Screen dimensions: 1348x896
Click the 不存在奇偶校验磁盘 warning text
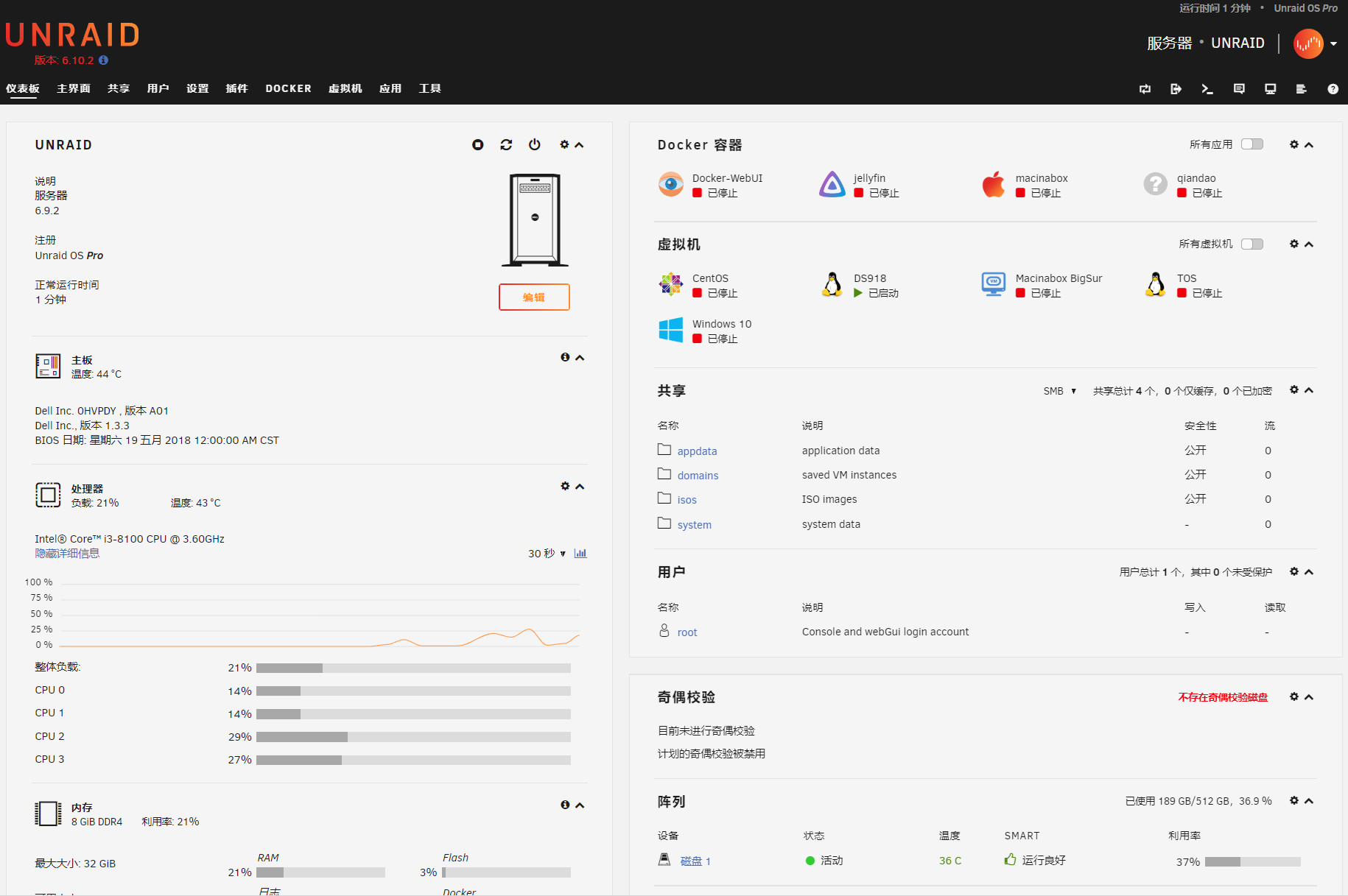(1223, 697)
